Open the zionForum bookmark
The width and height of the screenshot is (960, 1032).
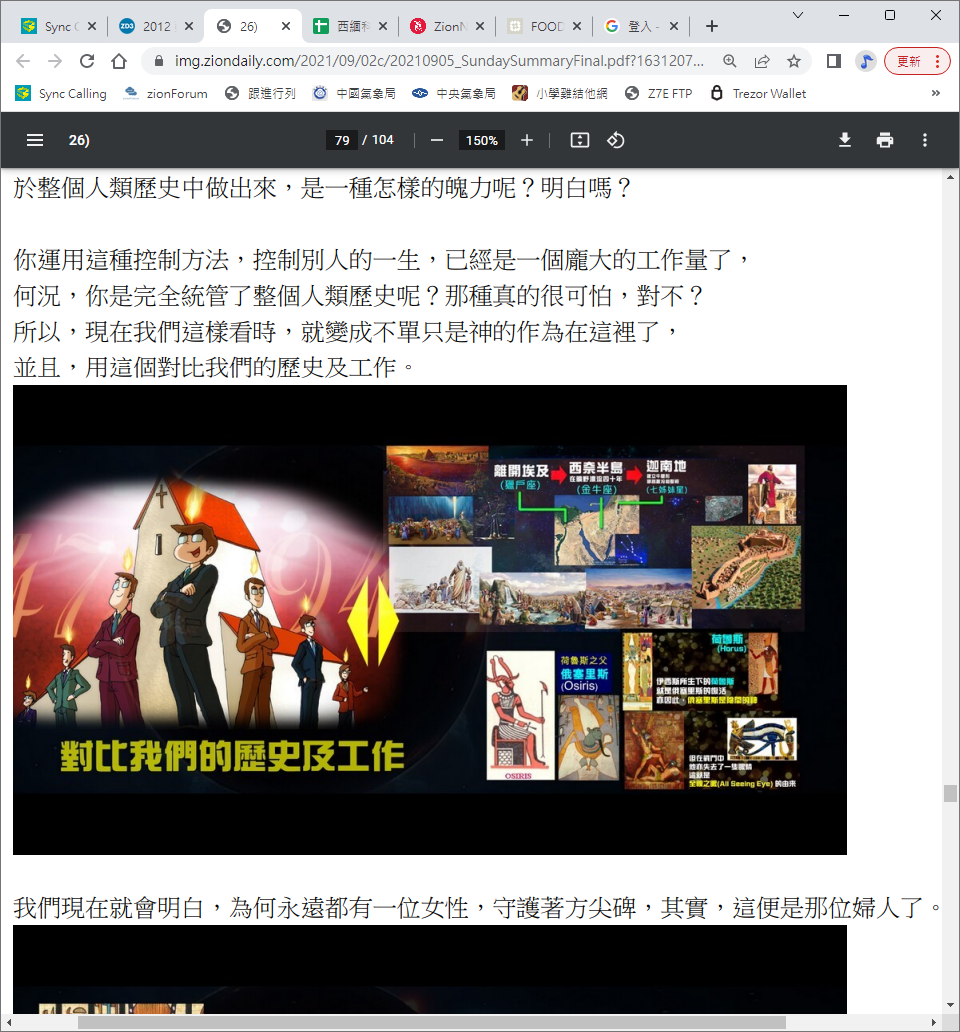tap(165, 93)
